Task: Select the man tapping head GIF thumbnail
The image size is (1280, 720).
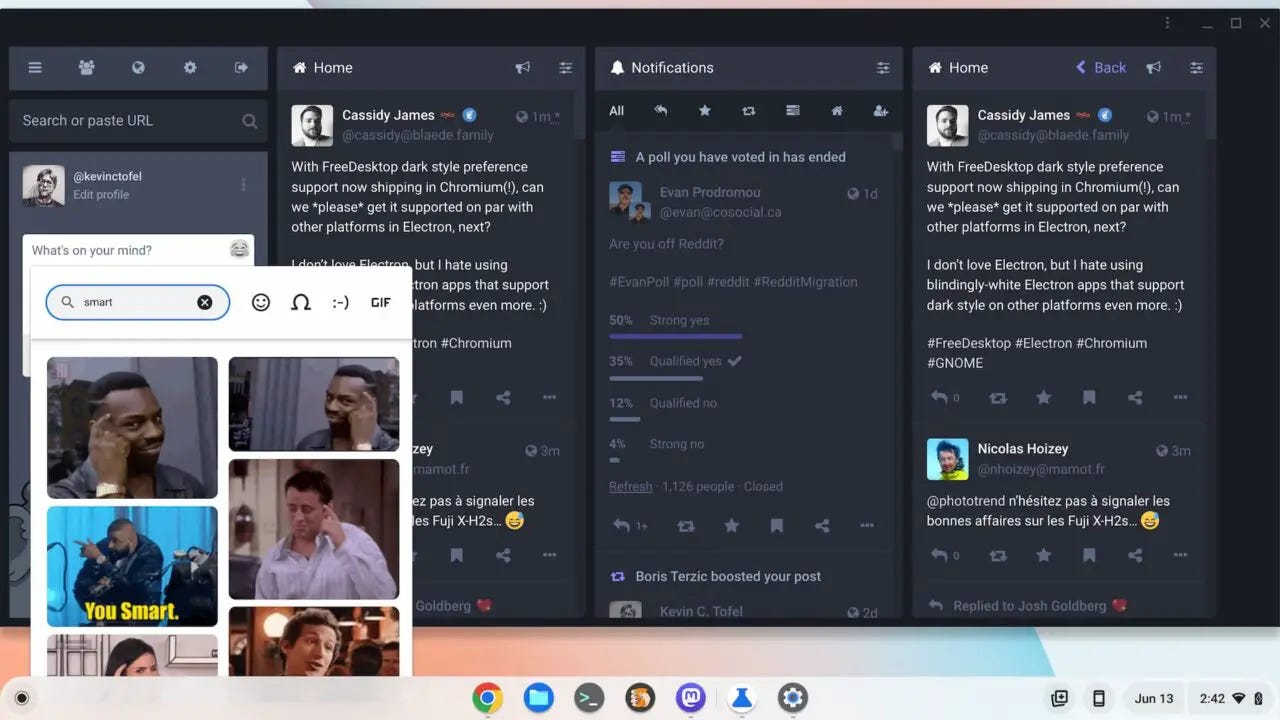Action: point(132,427)
